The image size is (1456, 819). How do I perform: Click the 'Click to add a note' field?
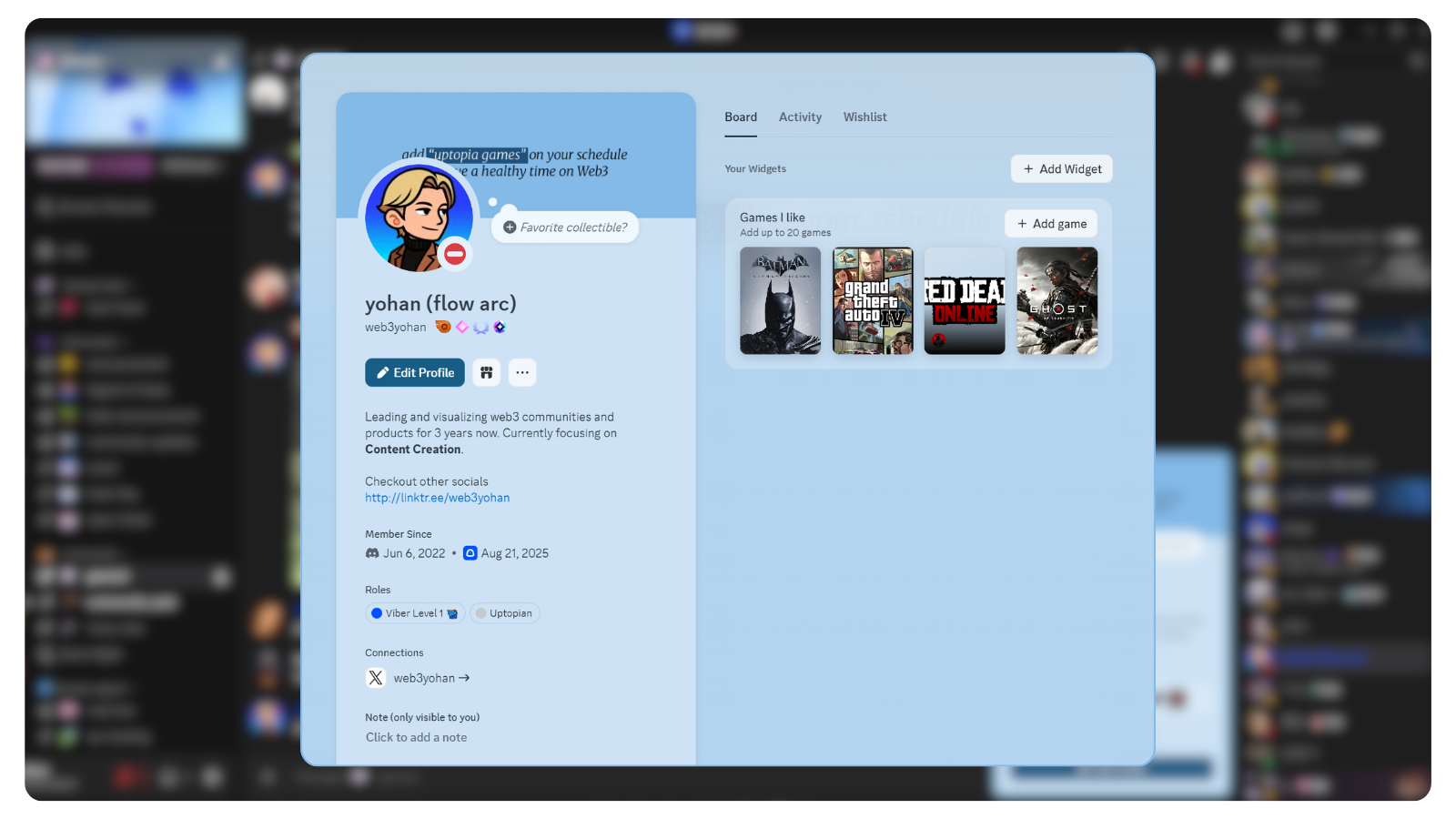(x=417, y=737)
